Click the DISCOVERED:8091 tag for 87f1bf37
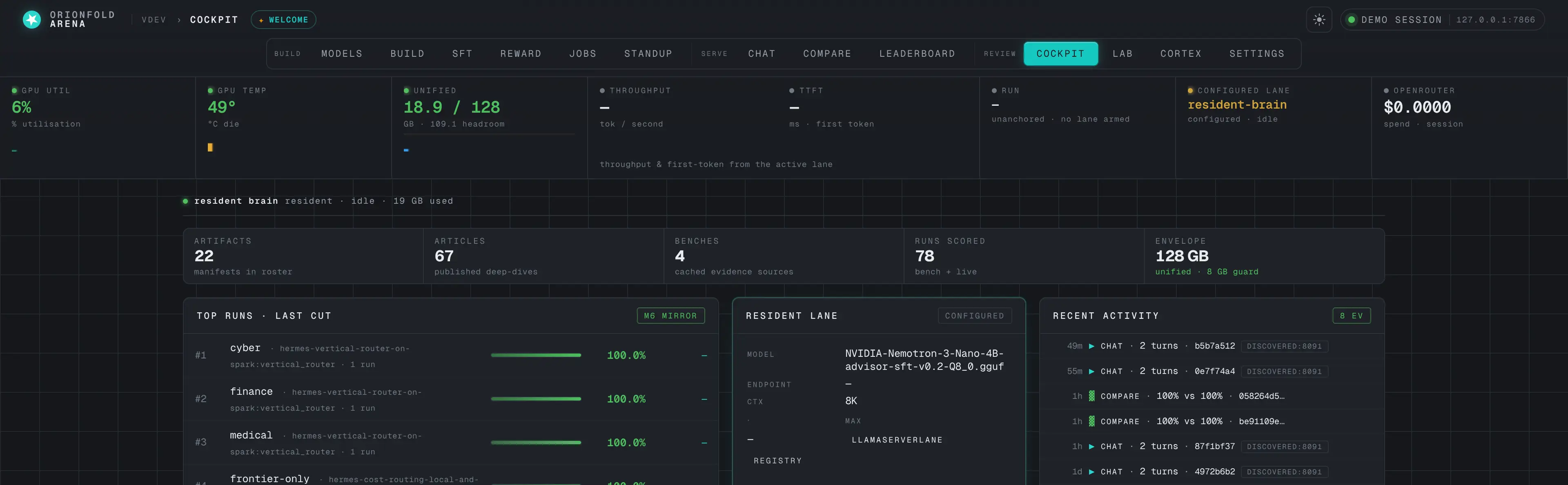The image size is (1568, 485). (1284, 447)
